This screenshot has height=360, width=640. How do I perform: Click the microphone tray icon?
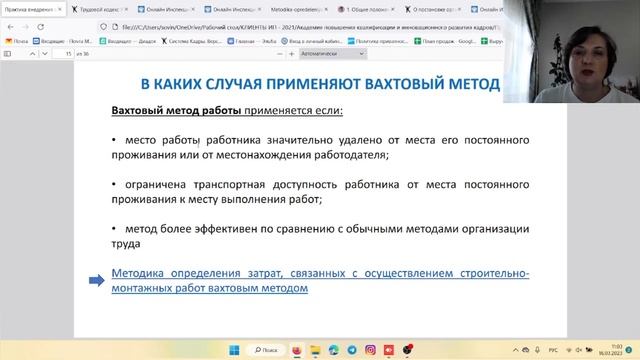pyautogui.click(x=538, y=350)
